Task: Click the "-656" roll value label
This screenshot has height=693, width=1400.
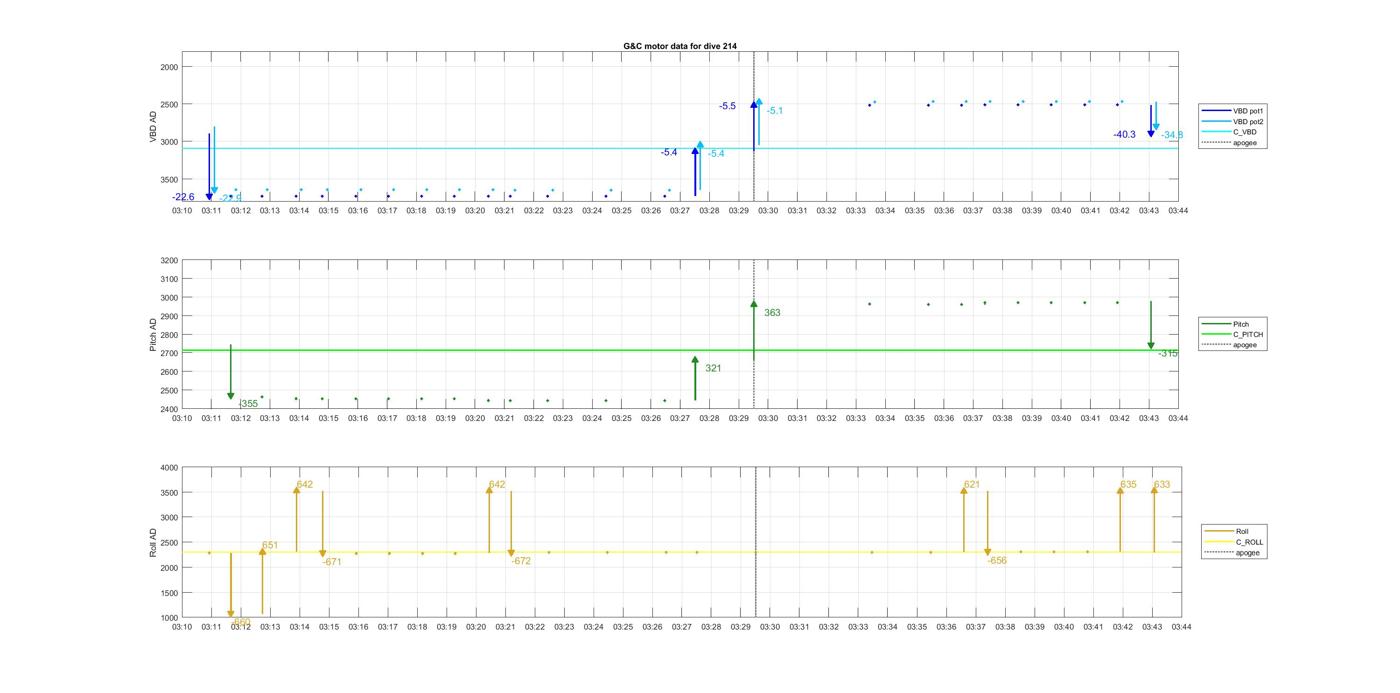Action: [x=997, y=561]
